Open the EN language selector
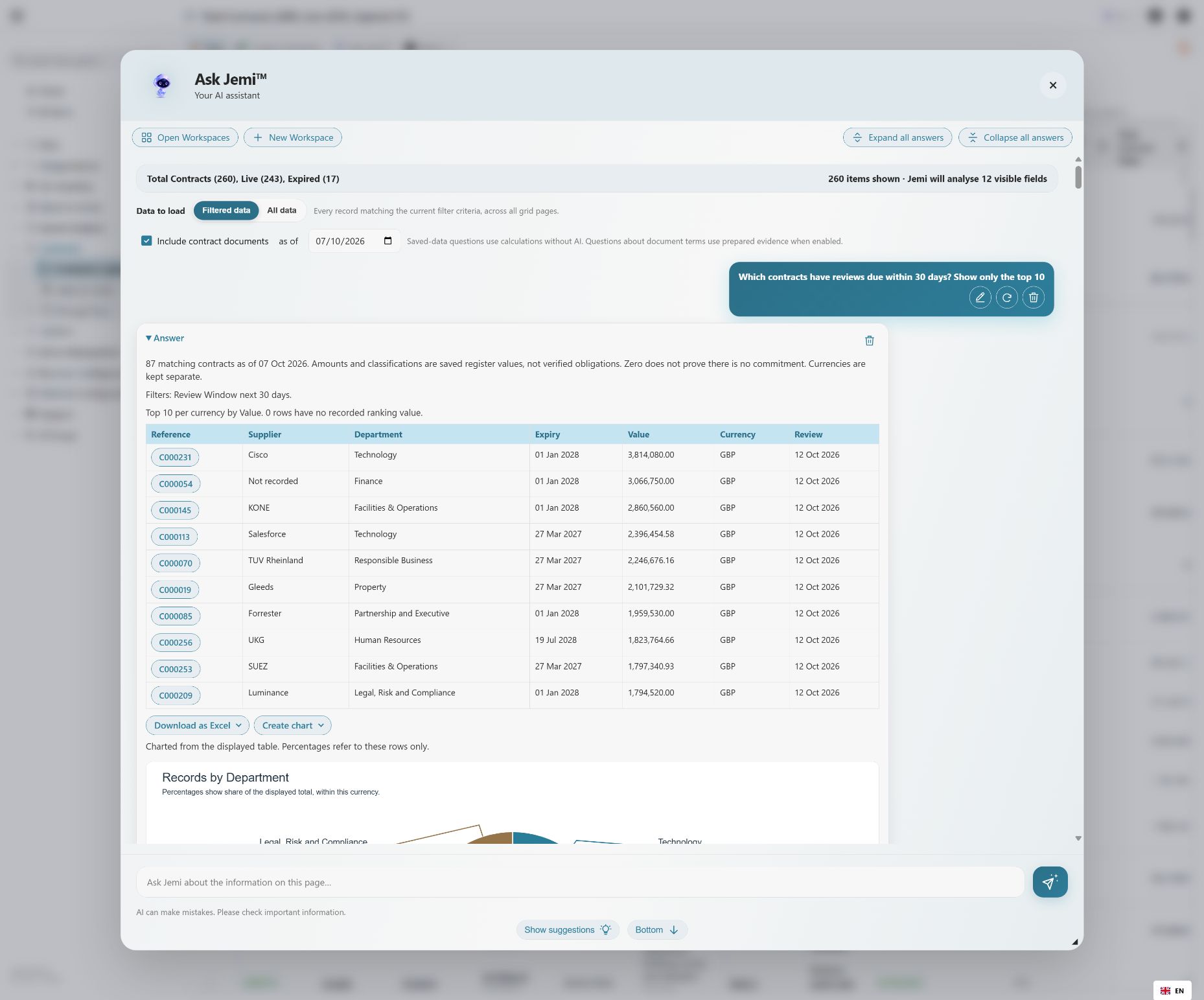 click(1172, 990)
